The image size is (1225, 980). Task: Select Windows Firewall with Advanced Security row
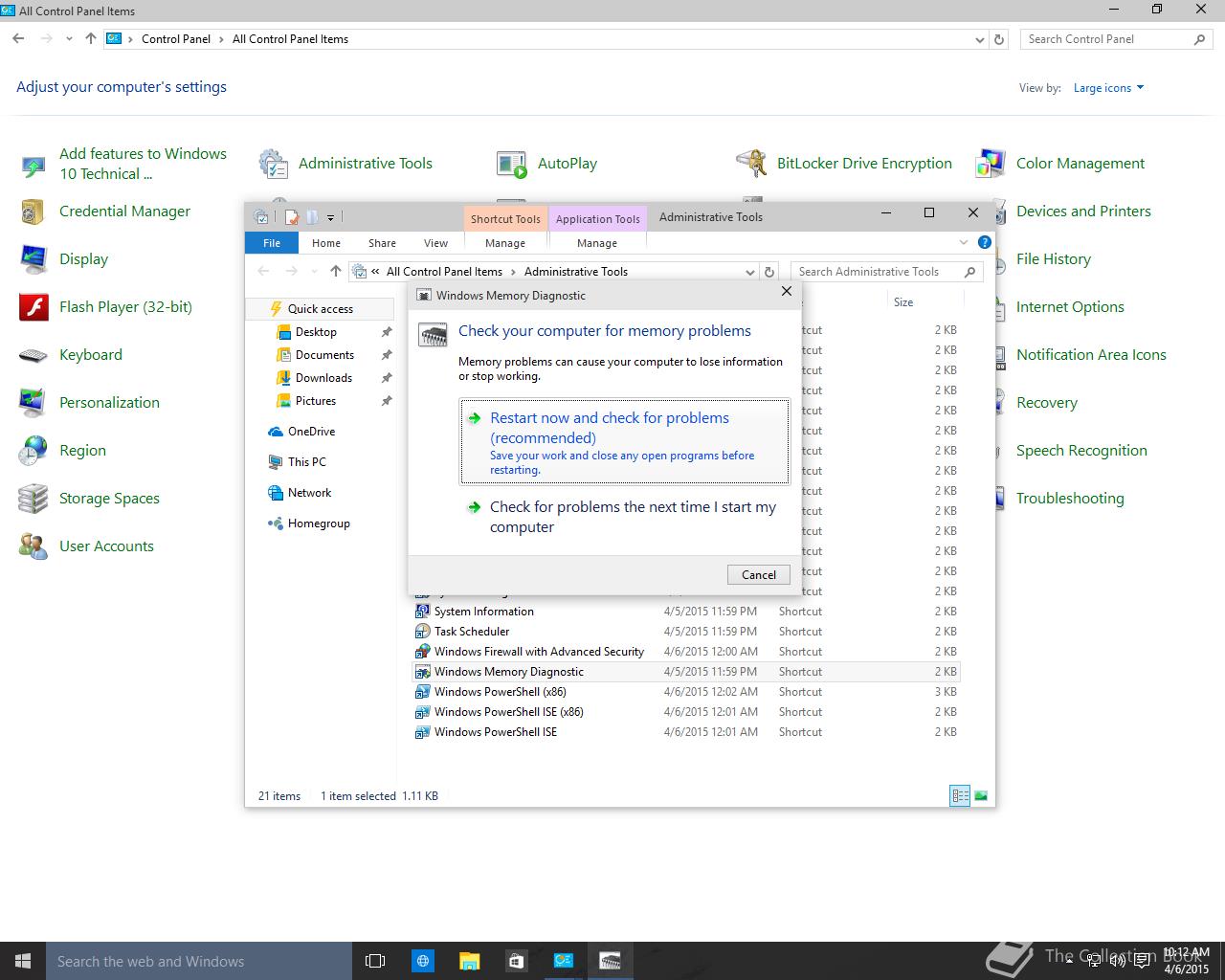click(685, 652)
